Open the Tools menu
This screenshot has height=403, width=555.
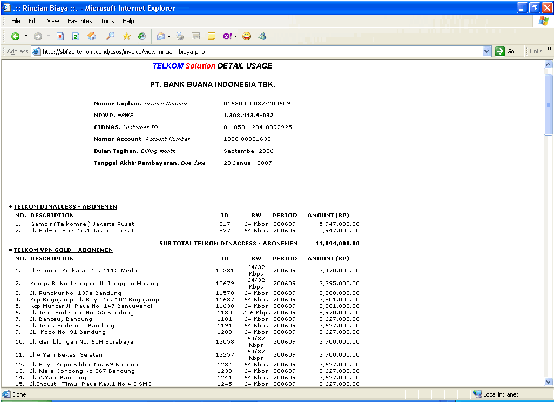pyautogui.click(x=108, y=21)
